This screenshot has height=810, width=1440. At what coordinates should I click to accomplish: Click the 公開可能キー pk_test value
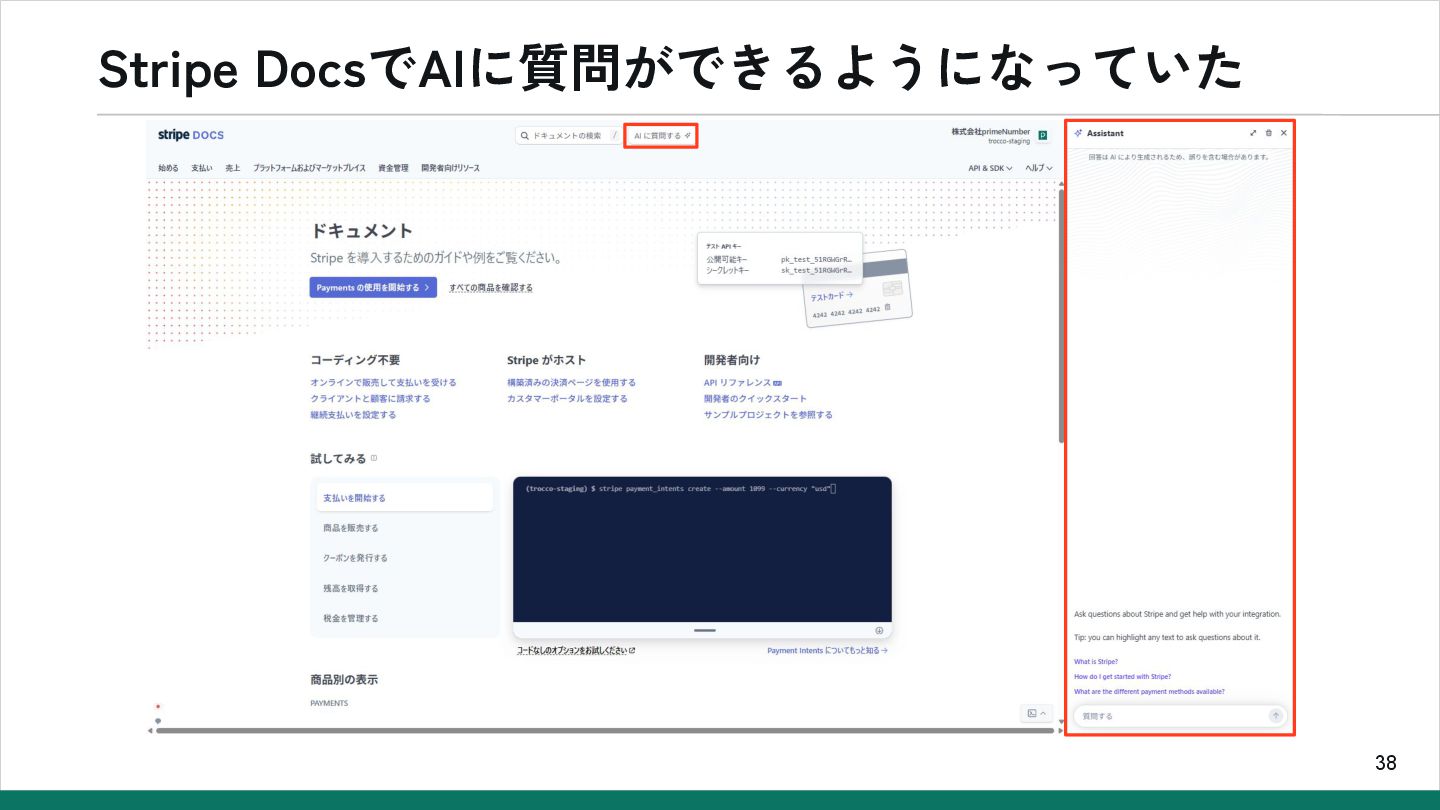[817, 258]
